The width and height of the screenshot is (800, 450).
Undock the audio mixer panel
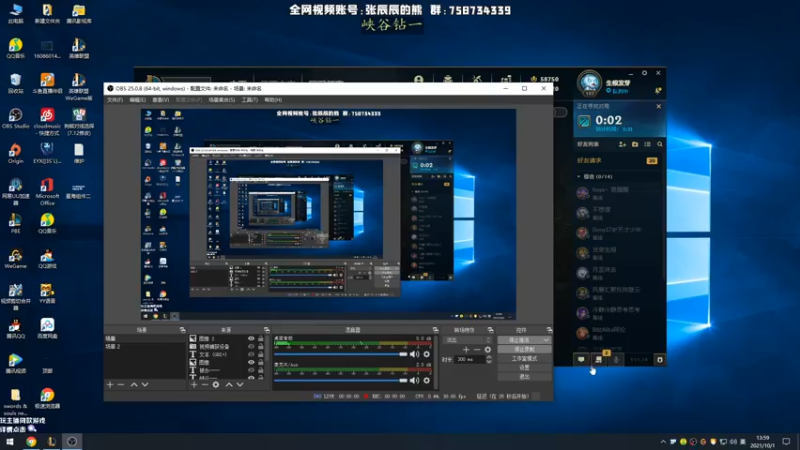pyautogui.click(x=435, y=330)
